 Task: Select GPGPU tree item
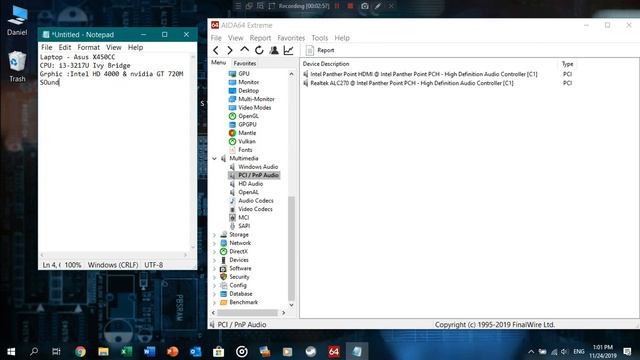click(247, 124)
